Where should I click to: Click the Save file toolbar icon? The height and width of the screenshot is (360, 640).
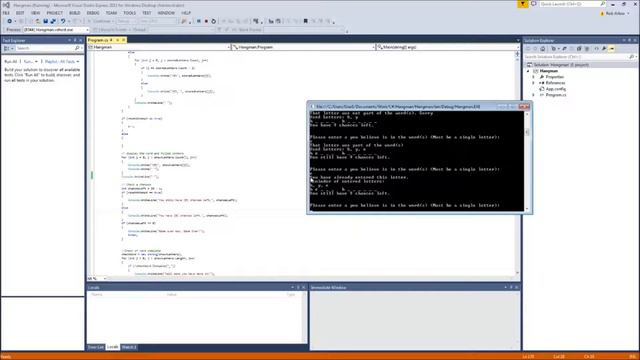pos(45,21)
